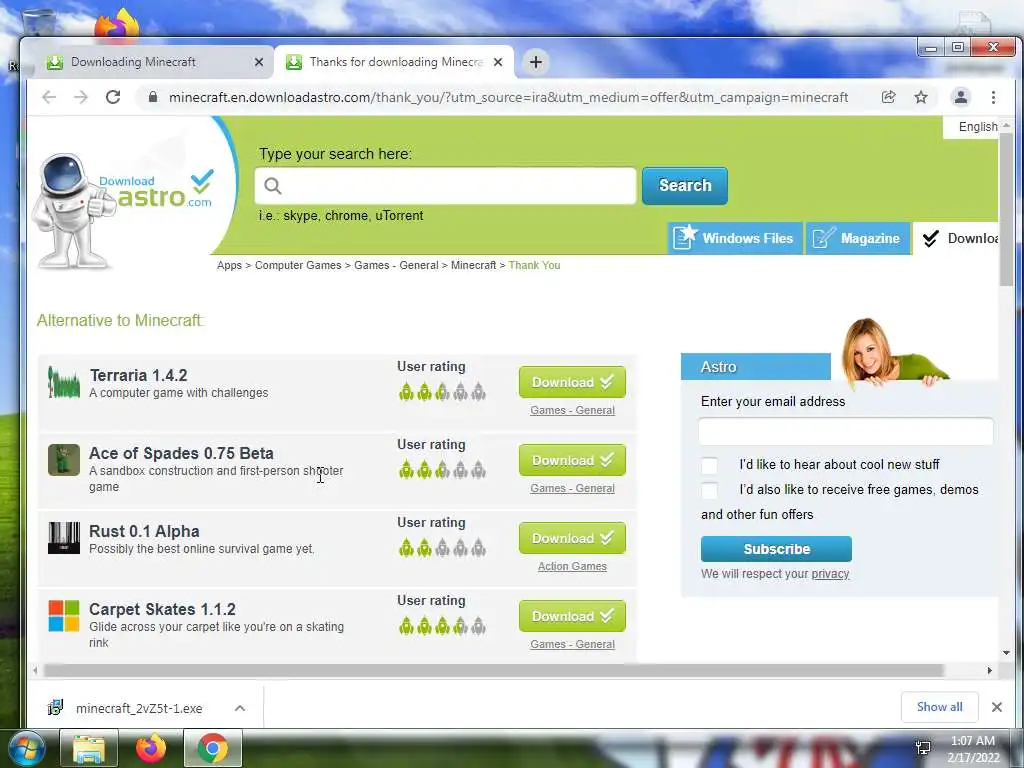
Task: Check 'I'd like to hear about cool new stuff'
Action: [x=709, y=465]
